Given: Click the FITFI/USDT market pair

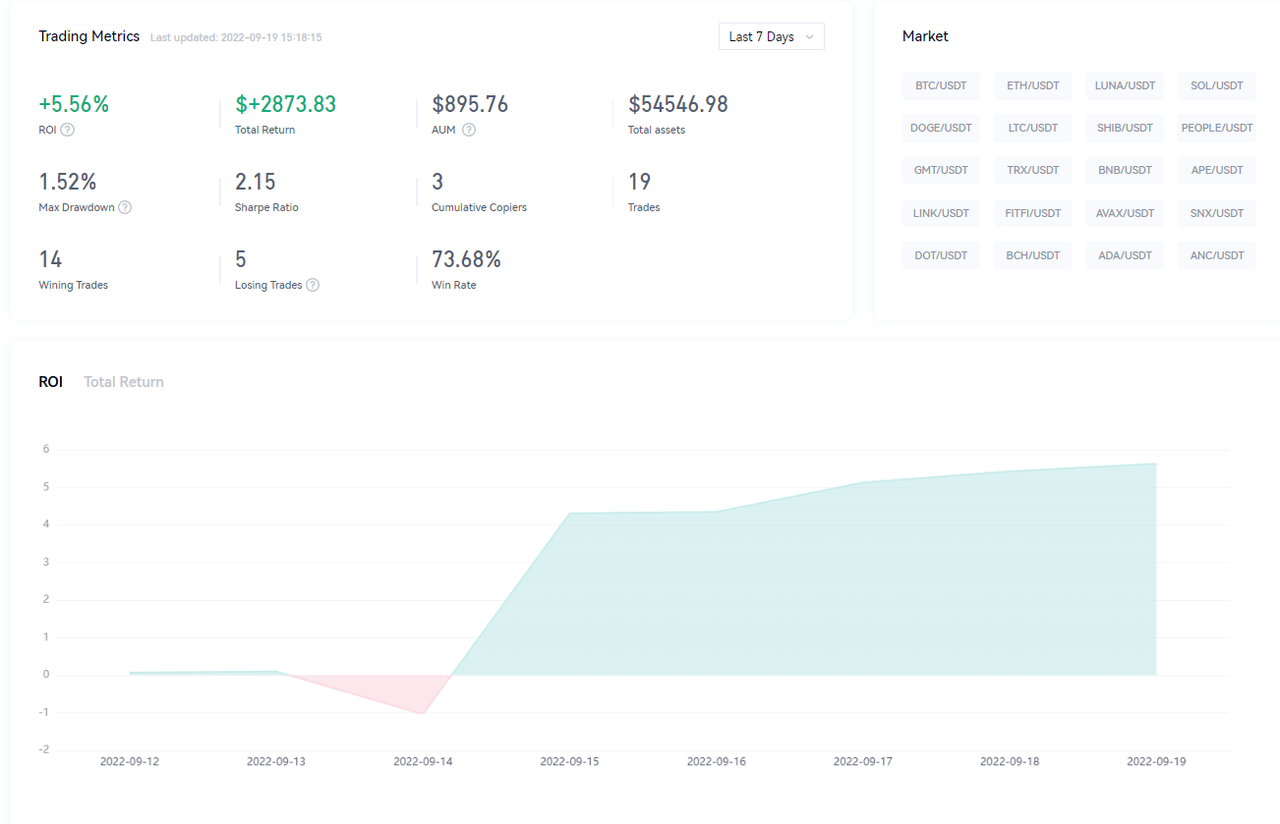Looking at the screenshot, I should pyautogui.click(x=1033, y=213).
